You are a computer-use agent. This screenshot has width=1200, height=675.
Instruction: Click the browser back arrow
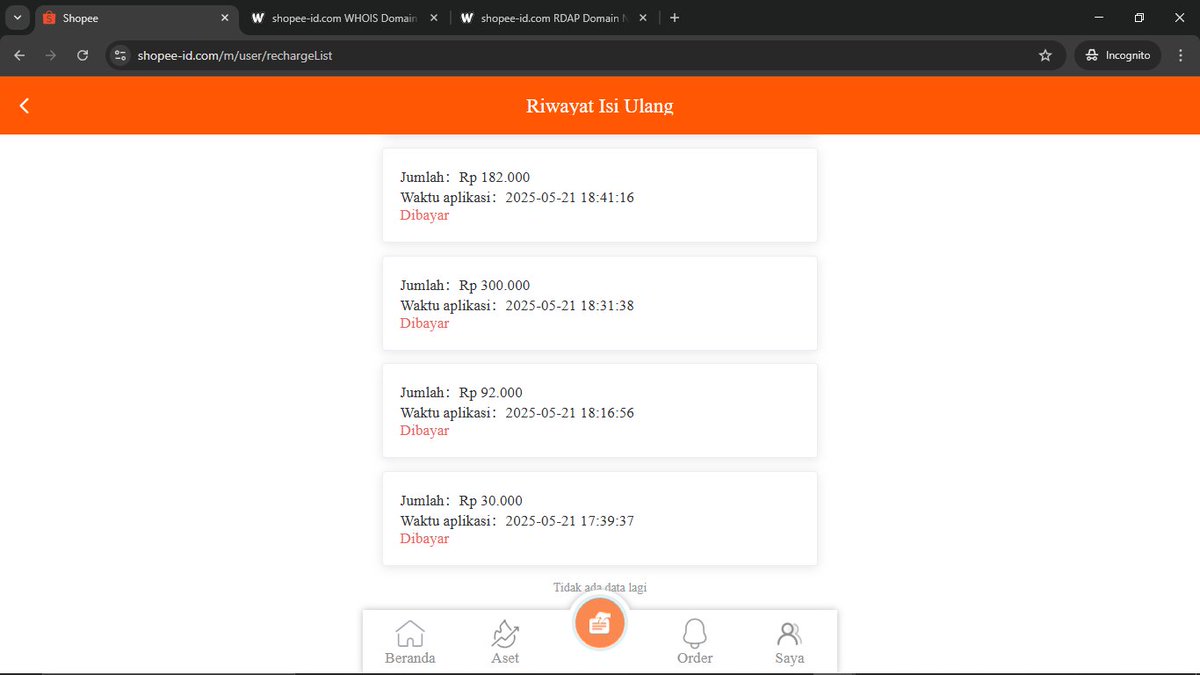[20, 56]
